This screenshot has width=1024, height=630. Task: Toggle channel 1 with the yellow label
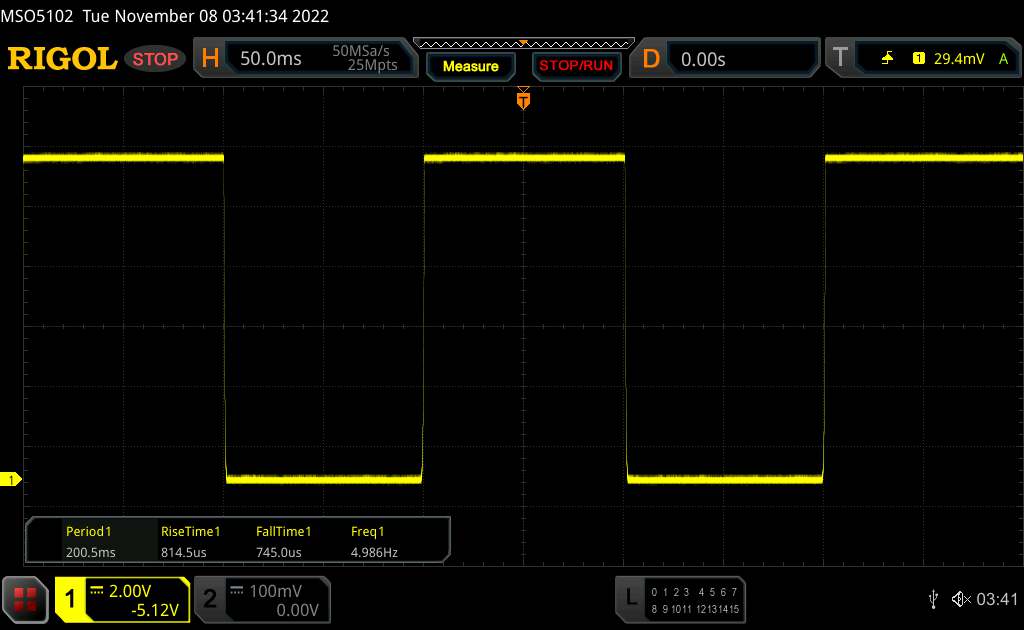click(x=70, y=599)
